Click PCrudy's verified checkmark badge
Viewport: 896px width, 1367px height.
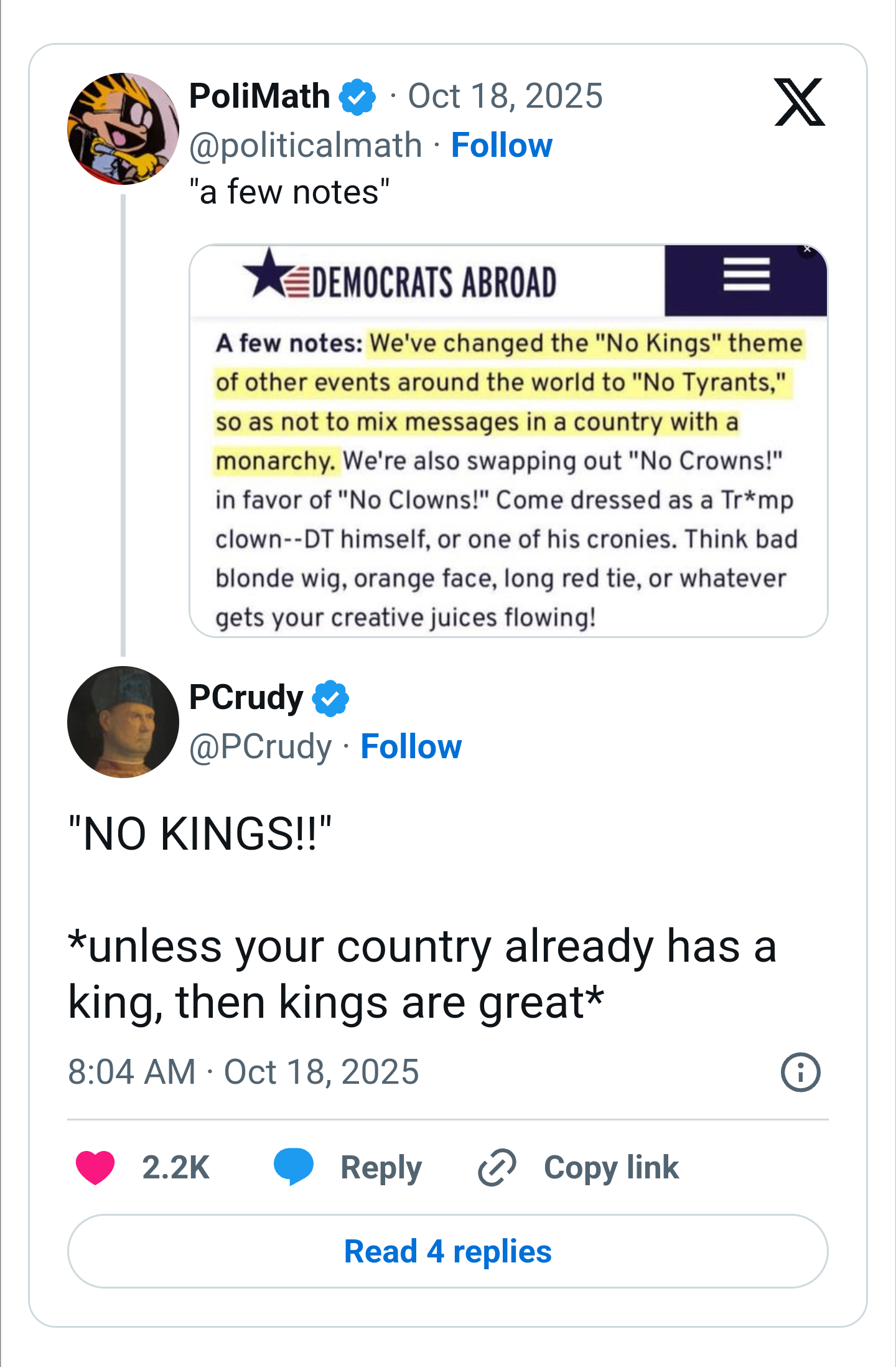[x=330, y=698]
